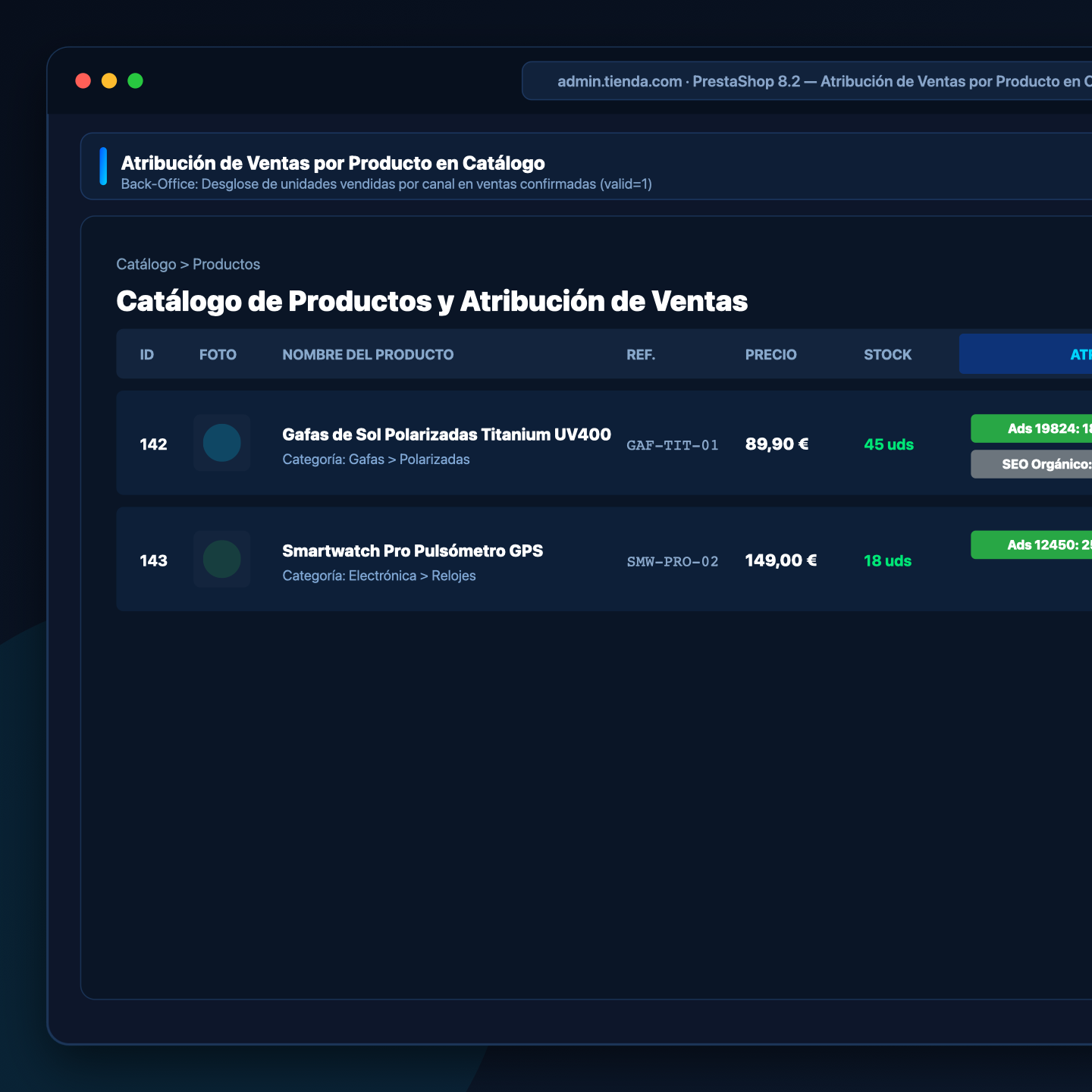
Task: Click the Ads 19824 attribution badge
Action: [x=1031, y=428]
